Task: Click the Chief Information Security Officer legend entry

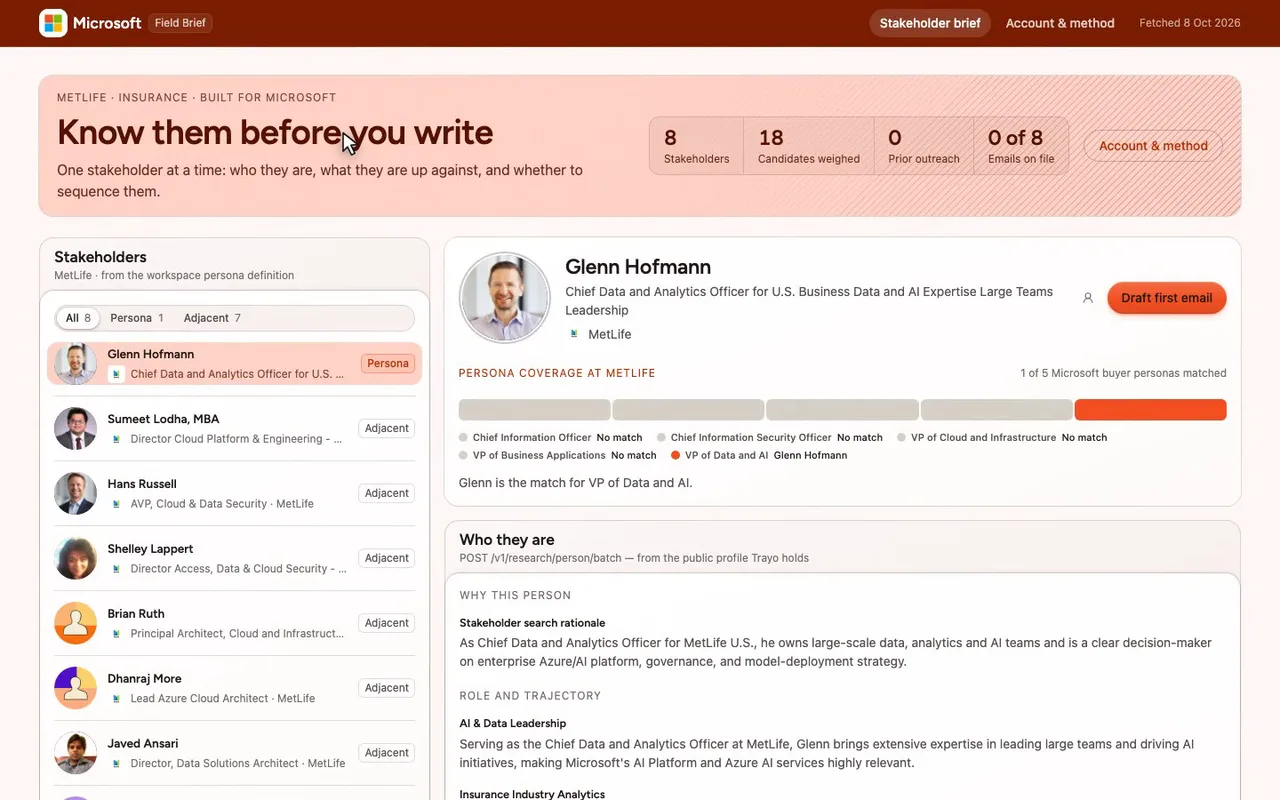Action: pos(770,437)
